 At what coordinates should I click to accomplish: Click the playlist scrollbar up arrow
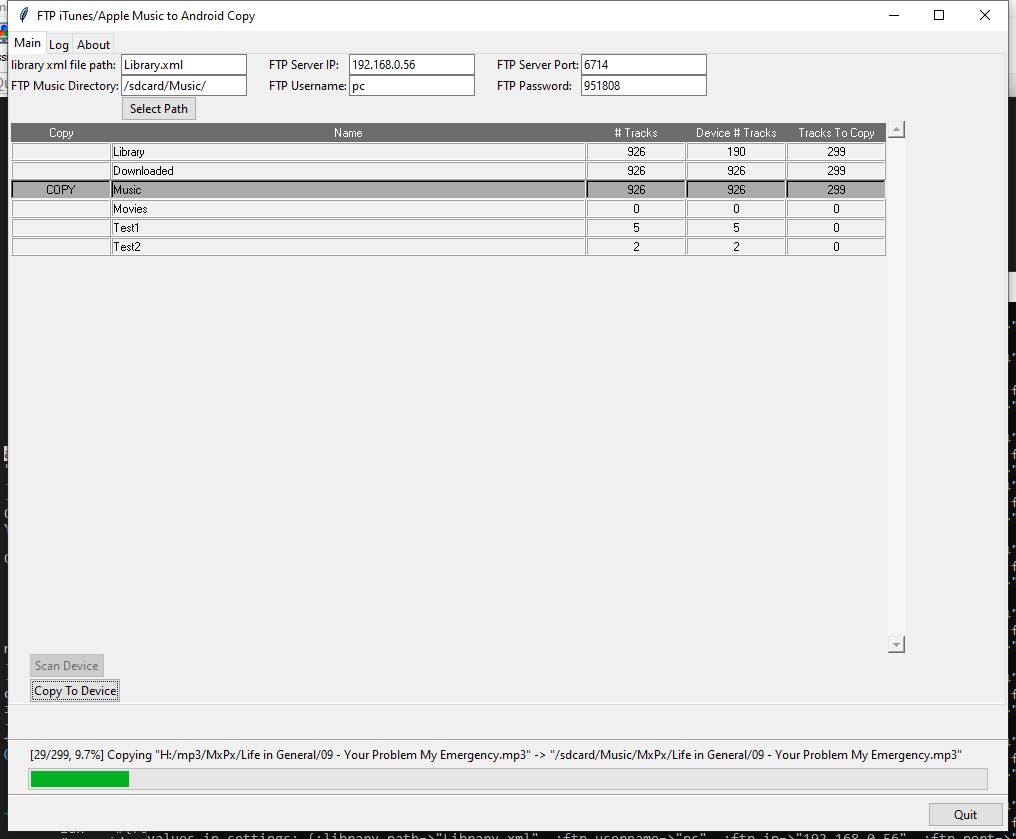tap(896, 129)
